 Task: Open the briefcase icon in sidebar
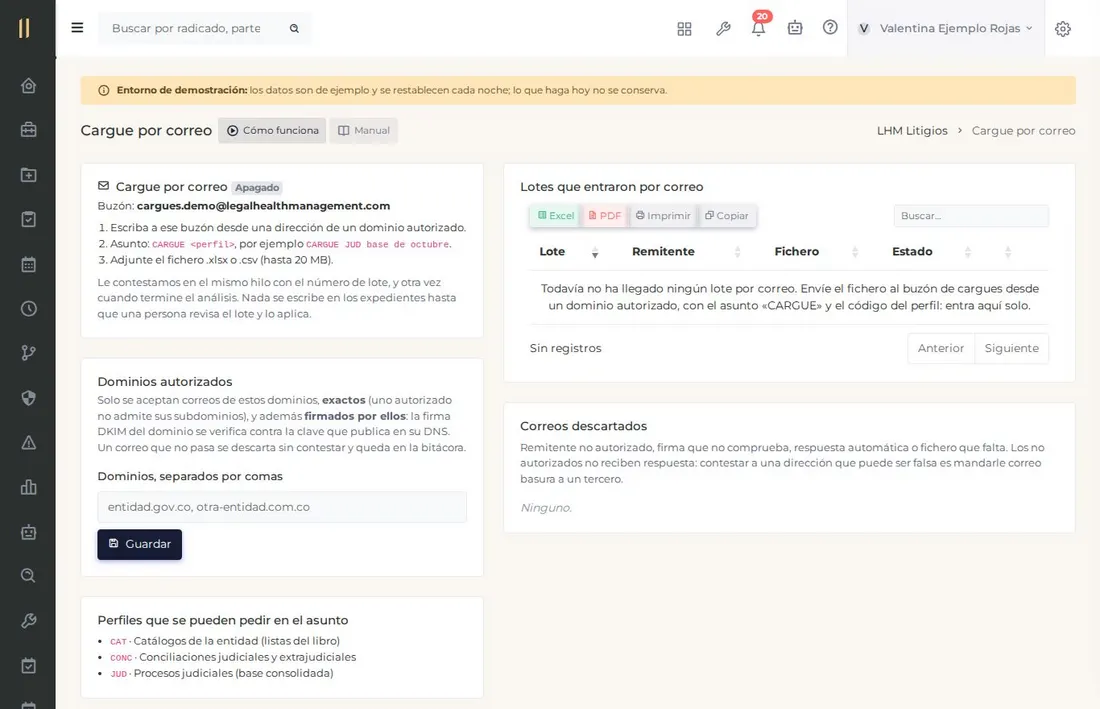coord(28,130)
